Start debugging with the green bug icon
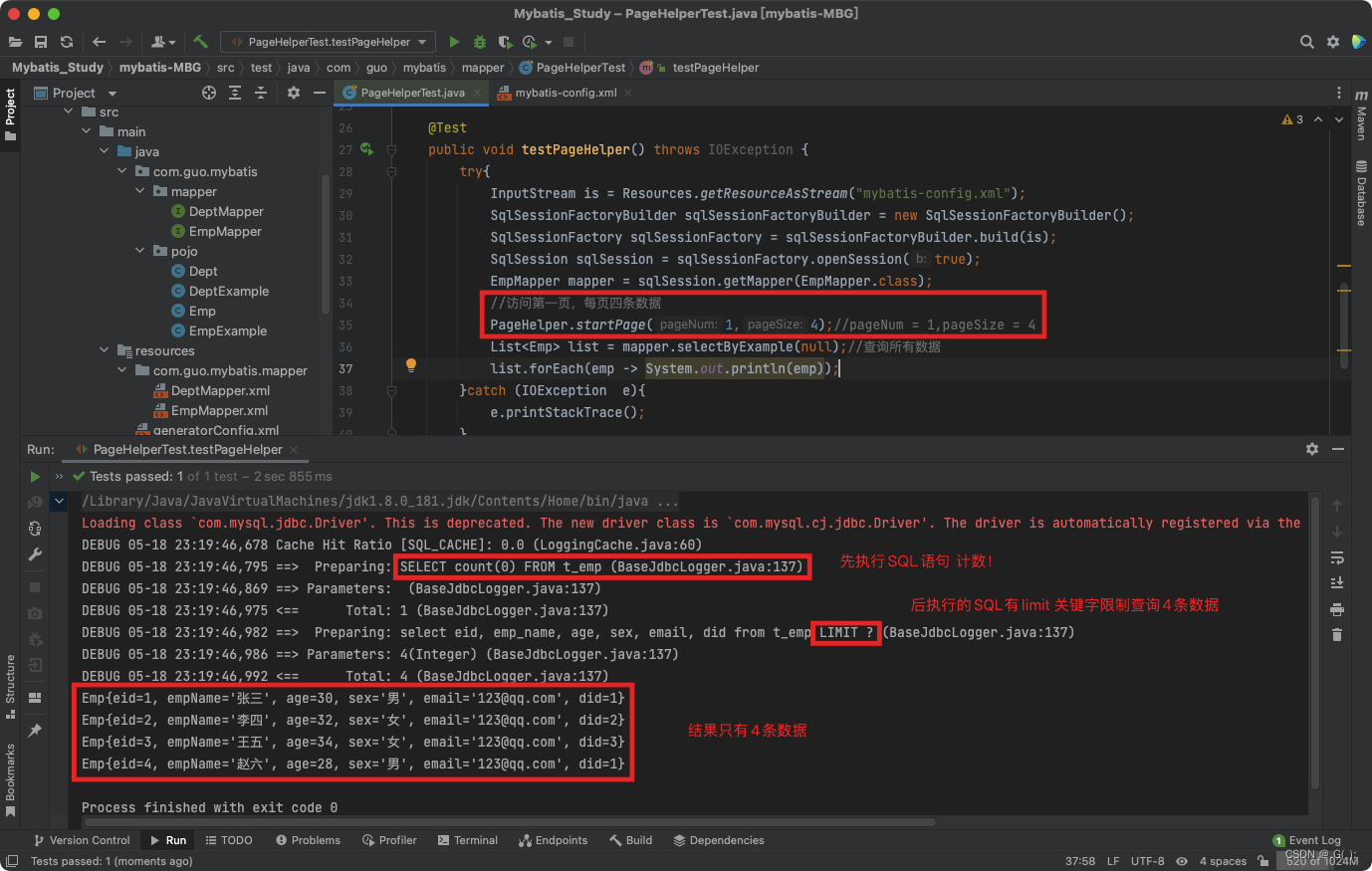The height and width of the screenshot is (871, 1372). 480,42
